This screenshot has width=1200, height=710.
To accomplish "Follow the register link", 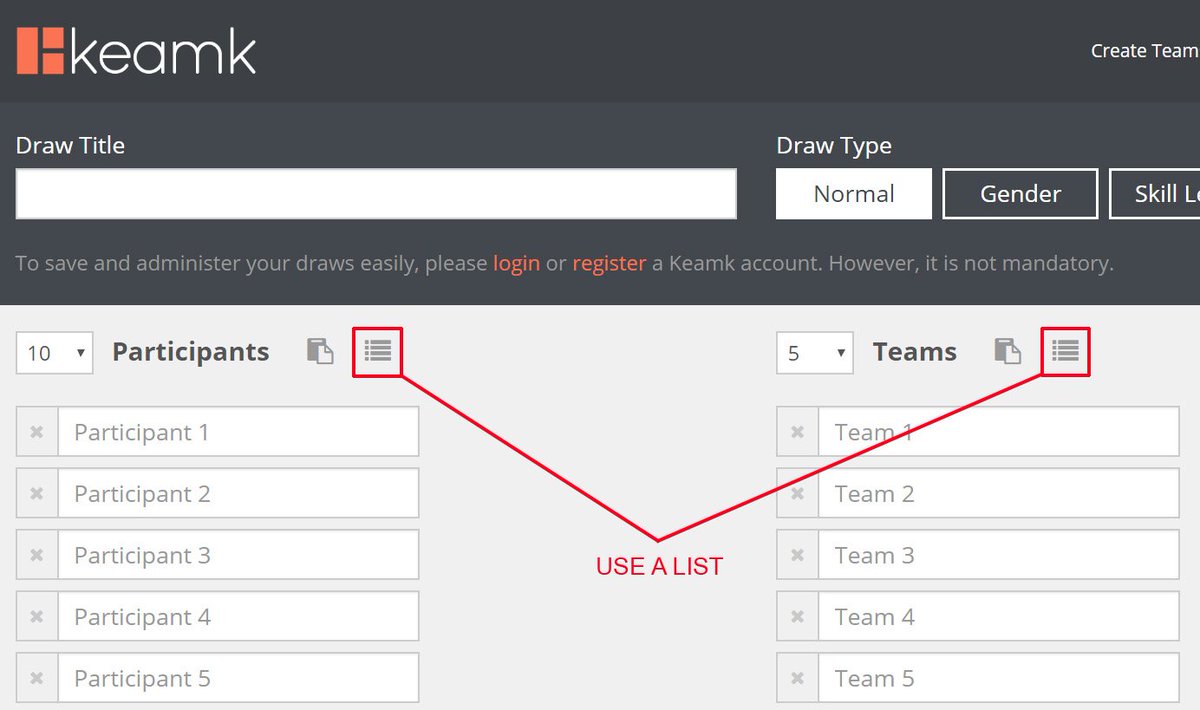I will [x=609, y=264].
